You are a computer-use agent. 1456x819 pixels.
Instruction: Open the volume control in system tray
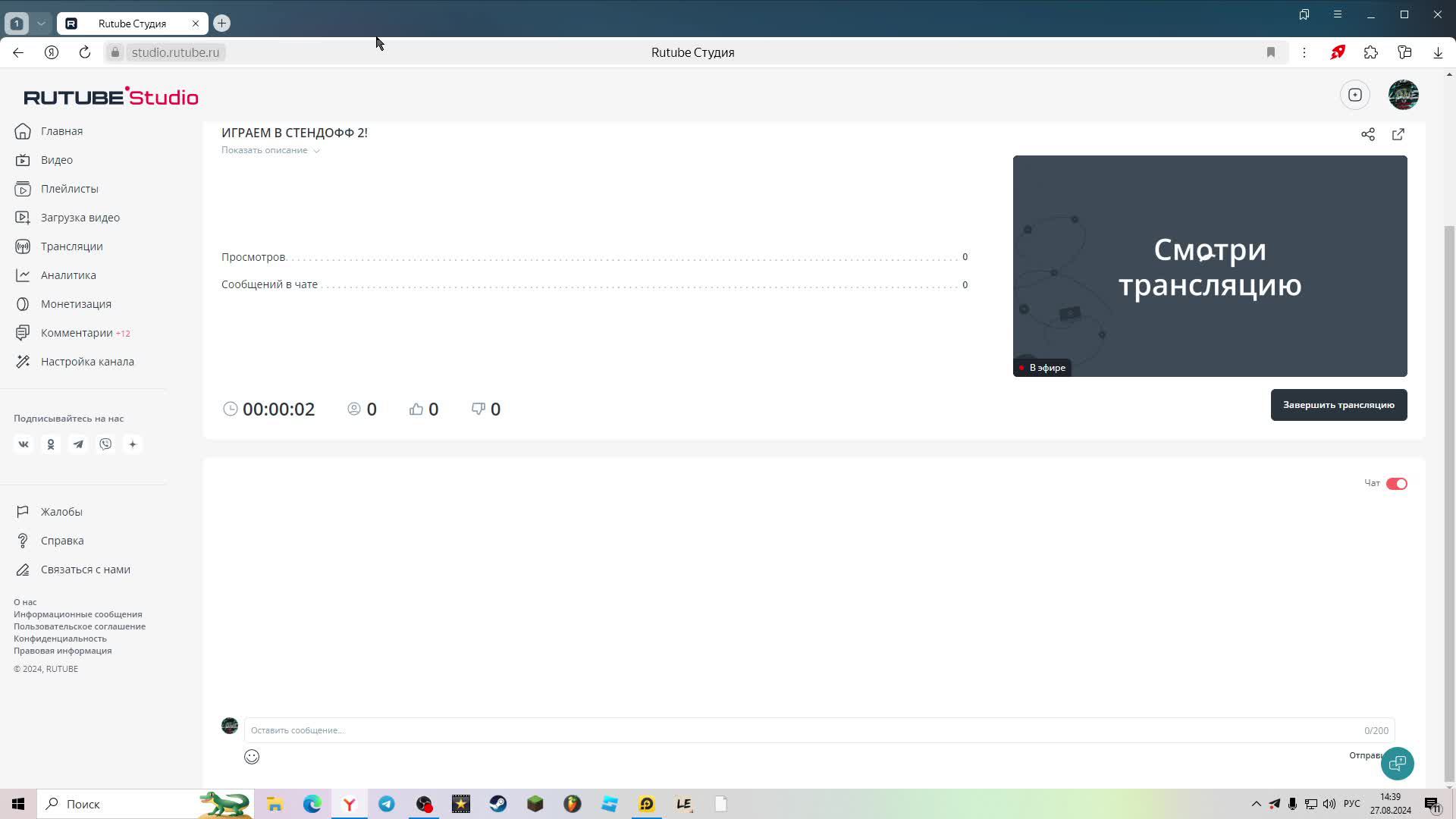click(x=1329, y=804)
